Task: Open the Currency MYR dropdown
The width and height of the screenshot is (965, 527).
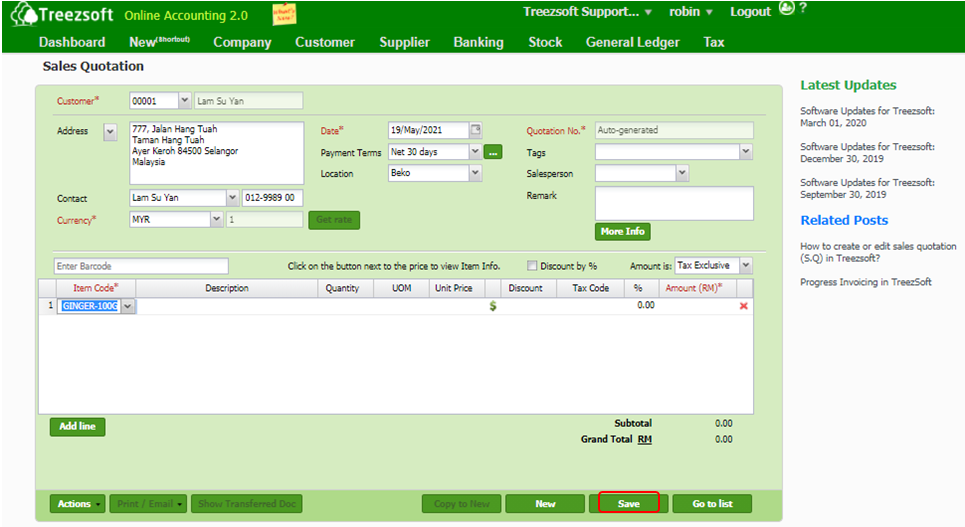Action: click(x=216, y=219)
